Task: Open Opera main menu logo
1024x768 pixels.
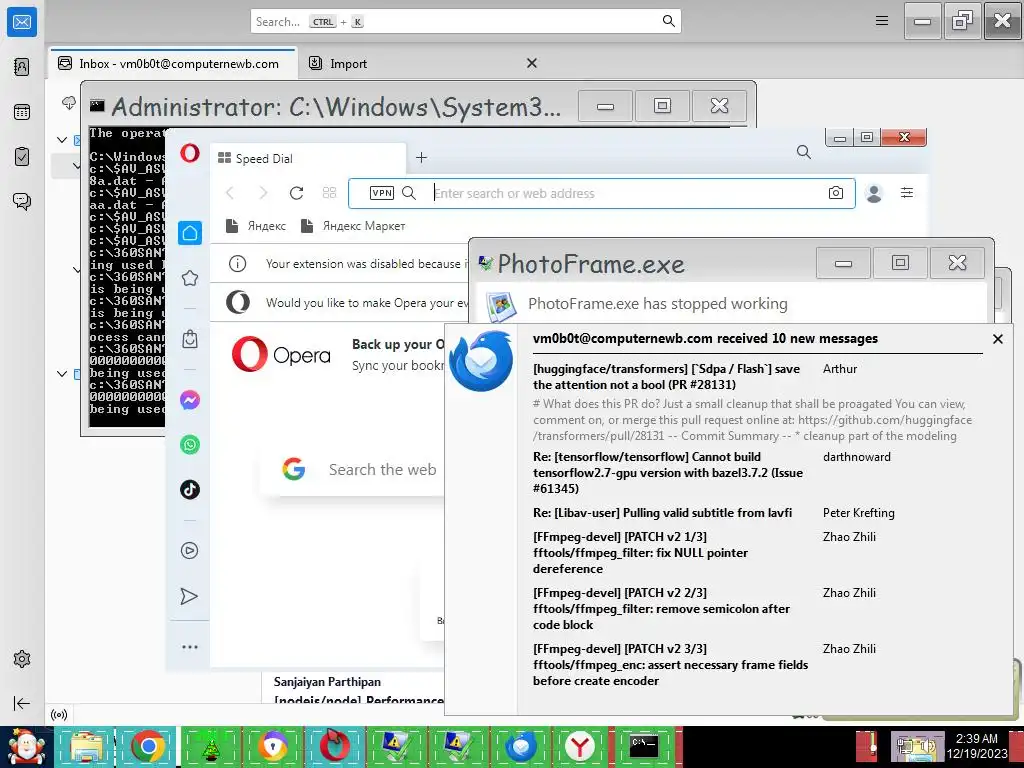Action: point(190,153)
